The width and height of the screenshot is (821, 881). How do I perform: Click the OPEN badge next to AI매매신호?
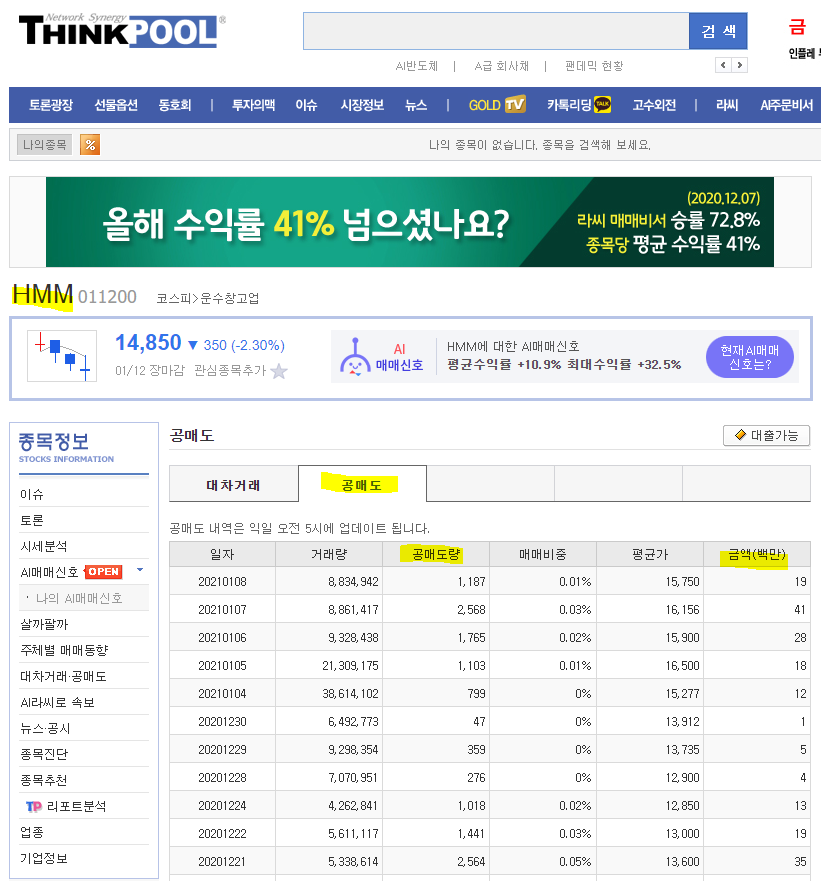pos(103,572)
